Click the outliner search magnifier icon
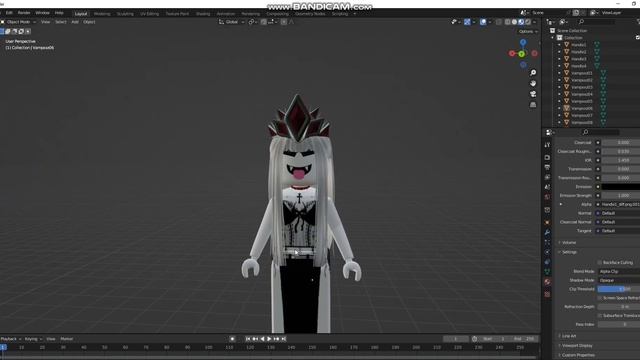 (581, 22)
